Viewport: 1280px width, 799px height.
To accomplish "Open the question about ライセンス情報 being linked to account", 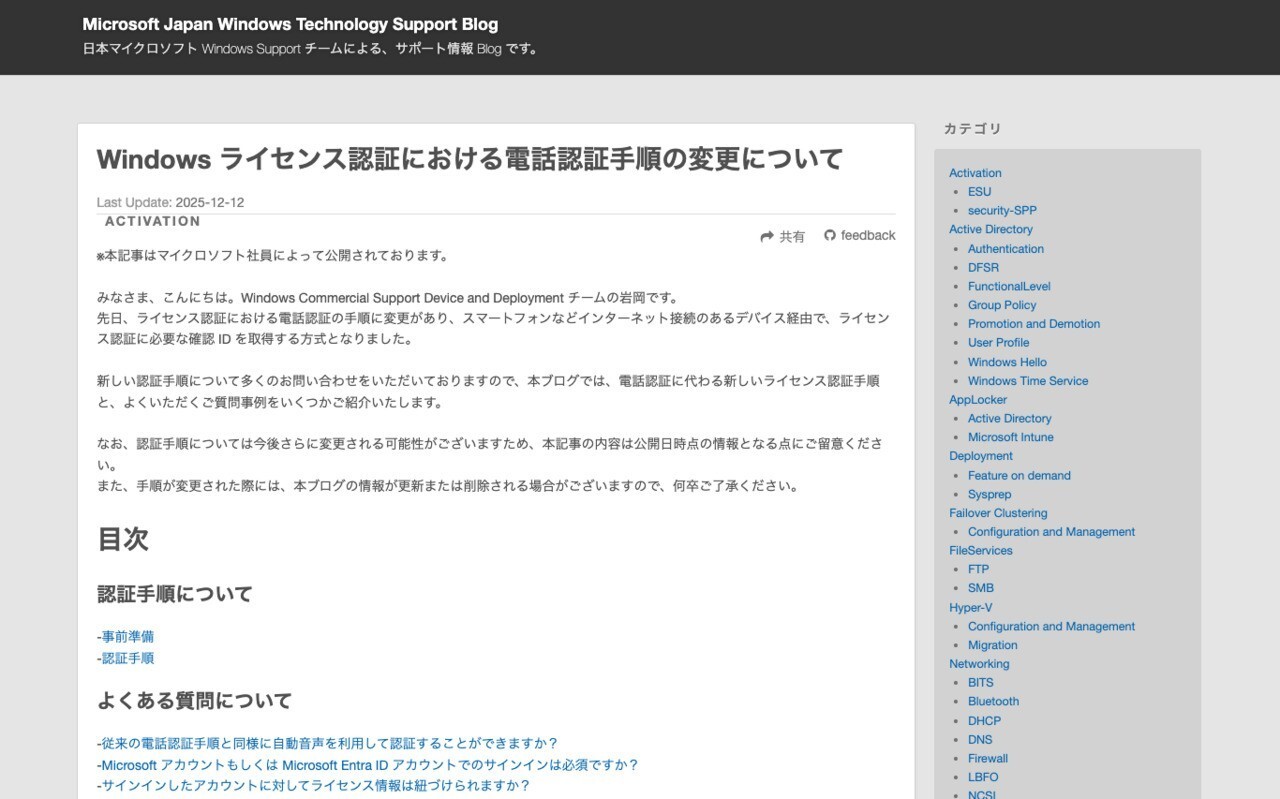I will click(315, 785).
